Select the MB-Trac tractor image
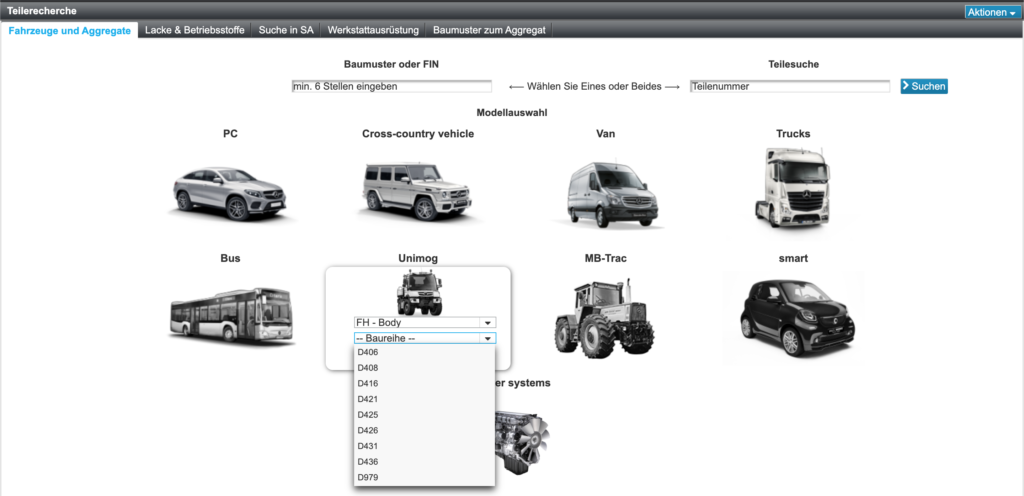1024x496 pixels. coord(604,316)
